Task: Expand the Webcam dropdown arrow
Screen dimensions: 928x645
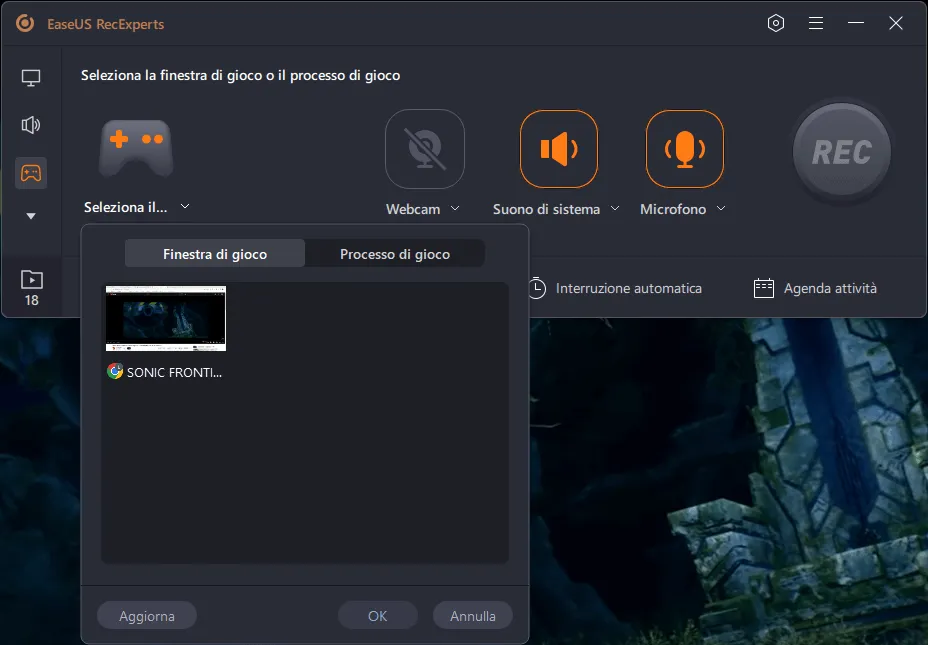Action: tap(455, 209)
